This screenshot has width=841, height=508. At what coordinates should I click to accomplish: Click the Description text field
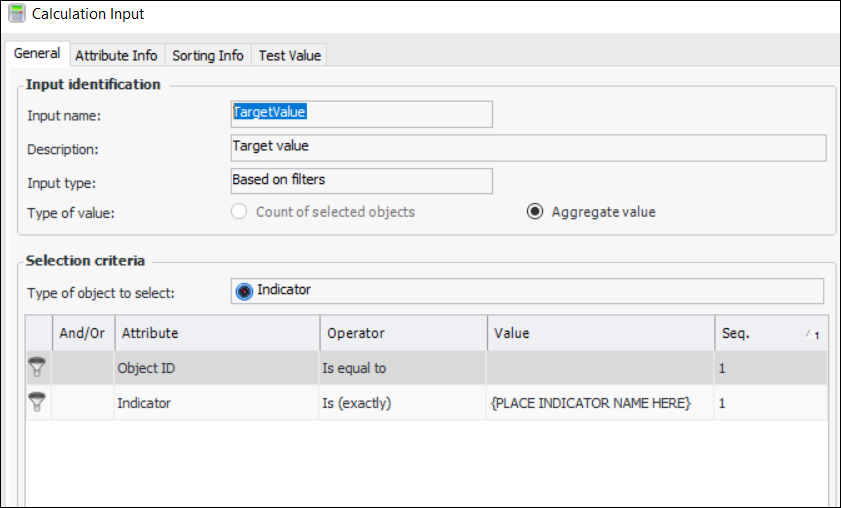tap(528, 147)
